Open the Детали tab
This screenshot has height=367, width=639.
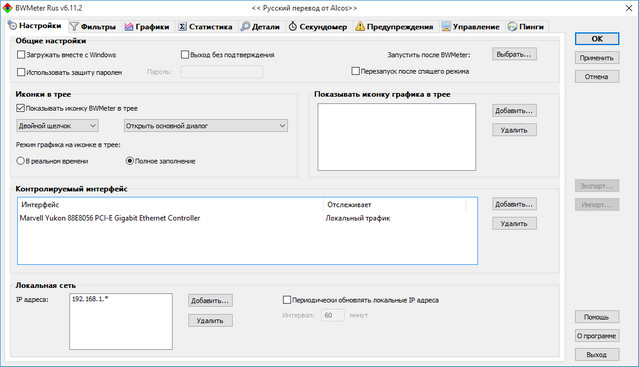pyautogui.click(x=261, y=26)
